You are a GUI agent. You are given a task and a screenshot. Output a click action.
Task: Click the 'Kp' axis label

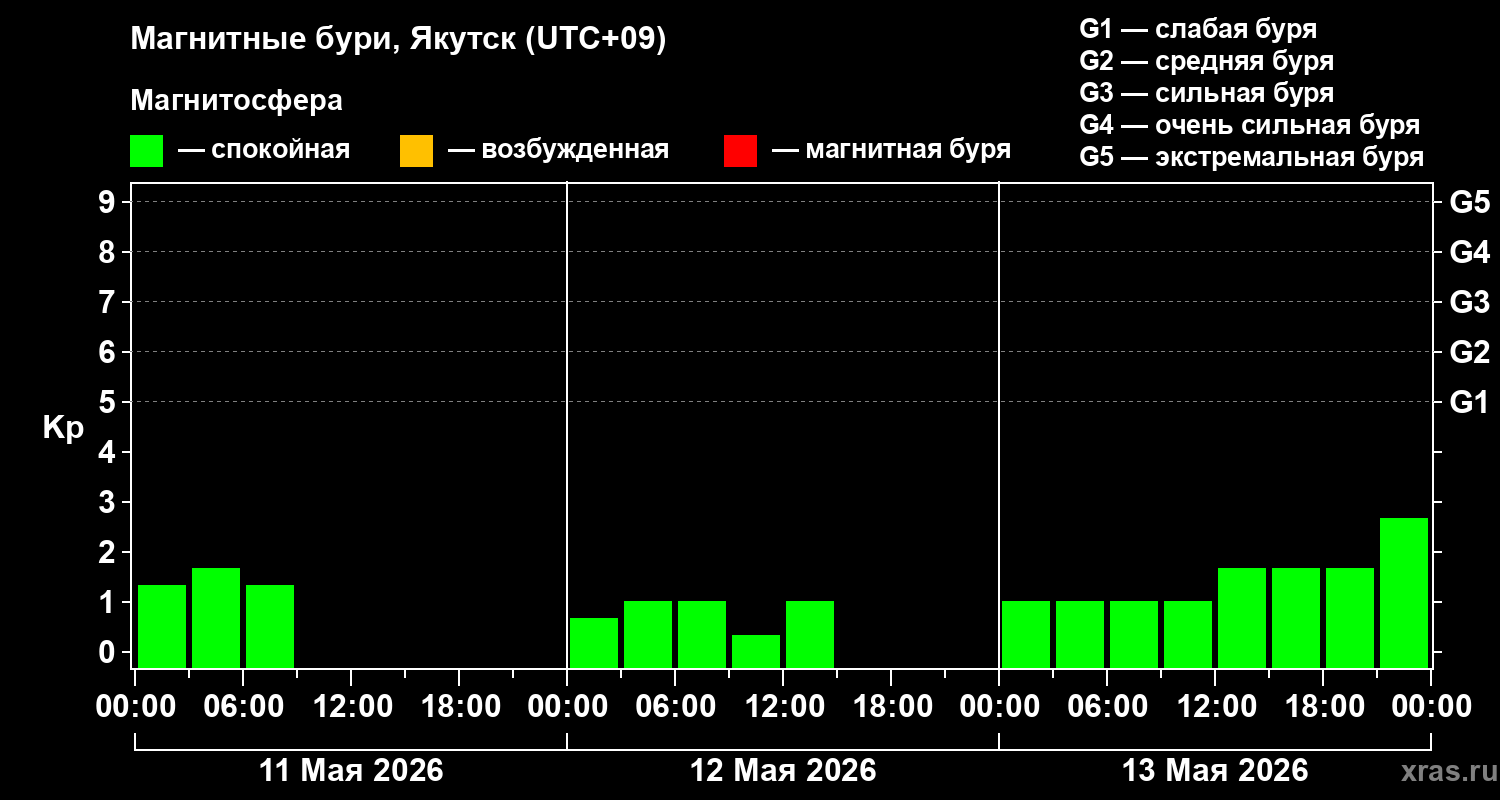point(63,428)
